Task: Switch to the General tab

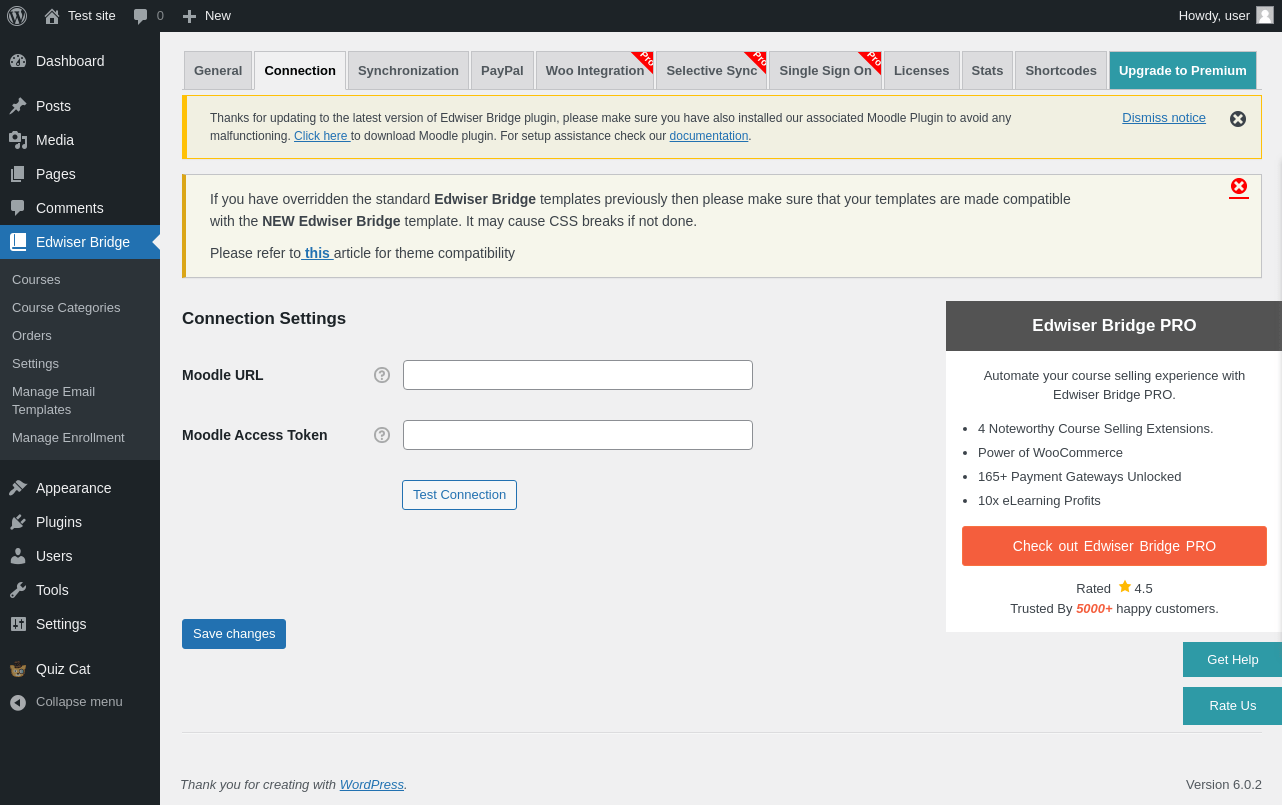Action: (218, 71)
